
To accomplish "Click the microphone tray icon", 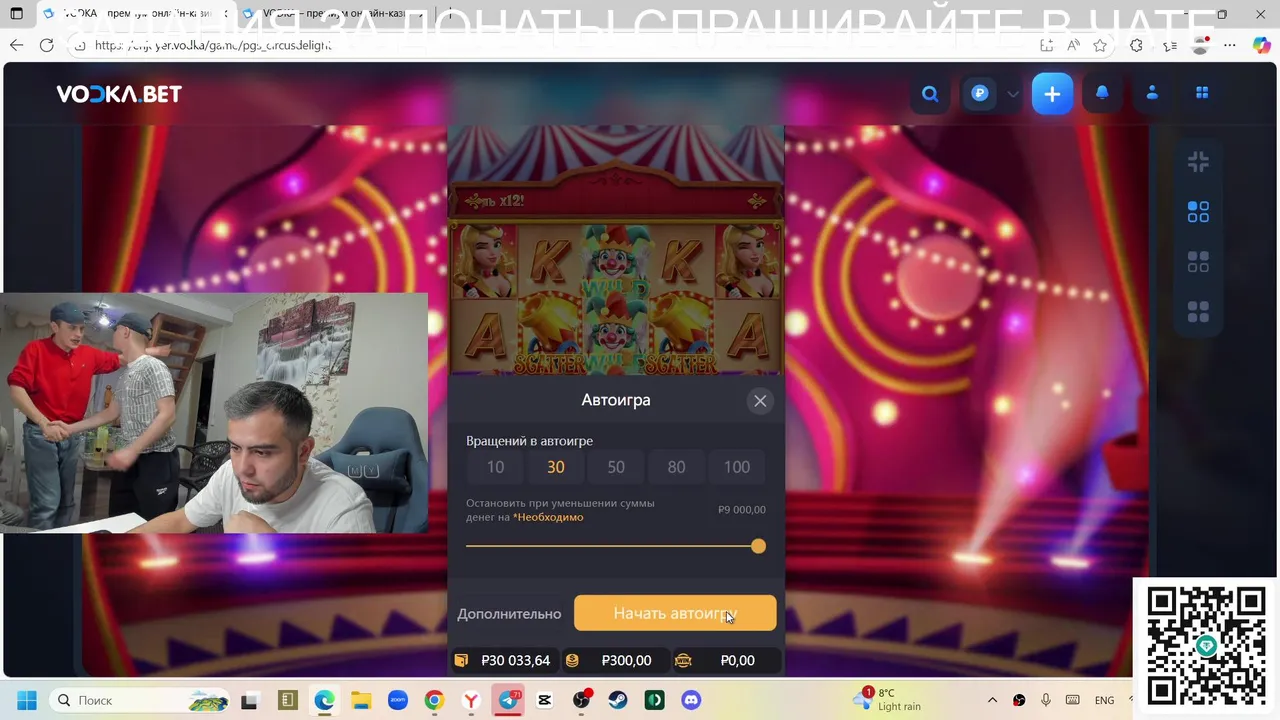I will point(1045,700).
